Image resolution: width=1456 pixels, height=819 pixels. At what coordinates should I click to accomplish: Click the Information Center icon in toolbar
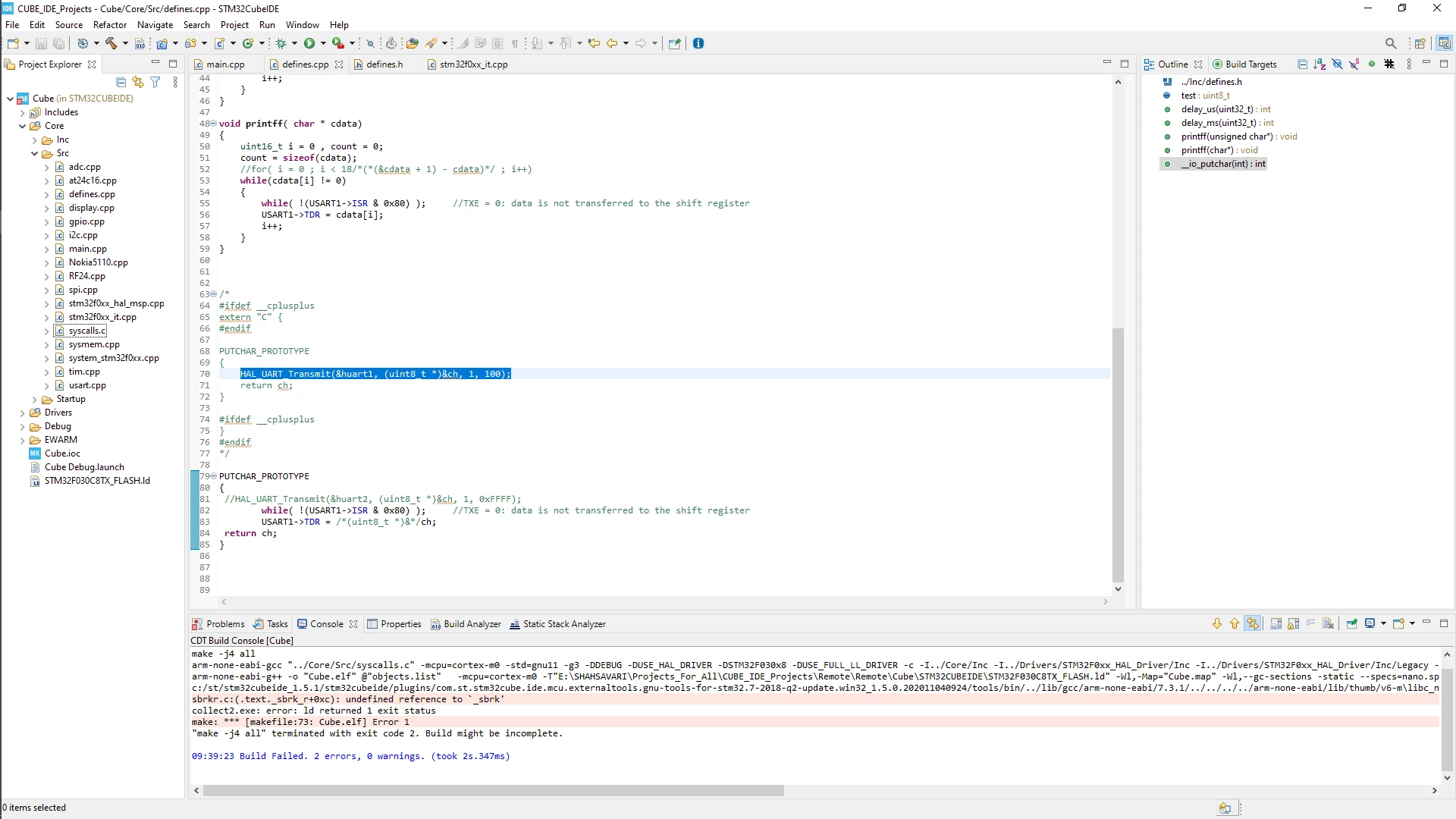pos(698,44)
